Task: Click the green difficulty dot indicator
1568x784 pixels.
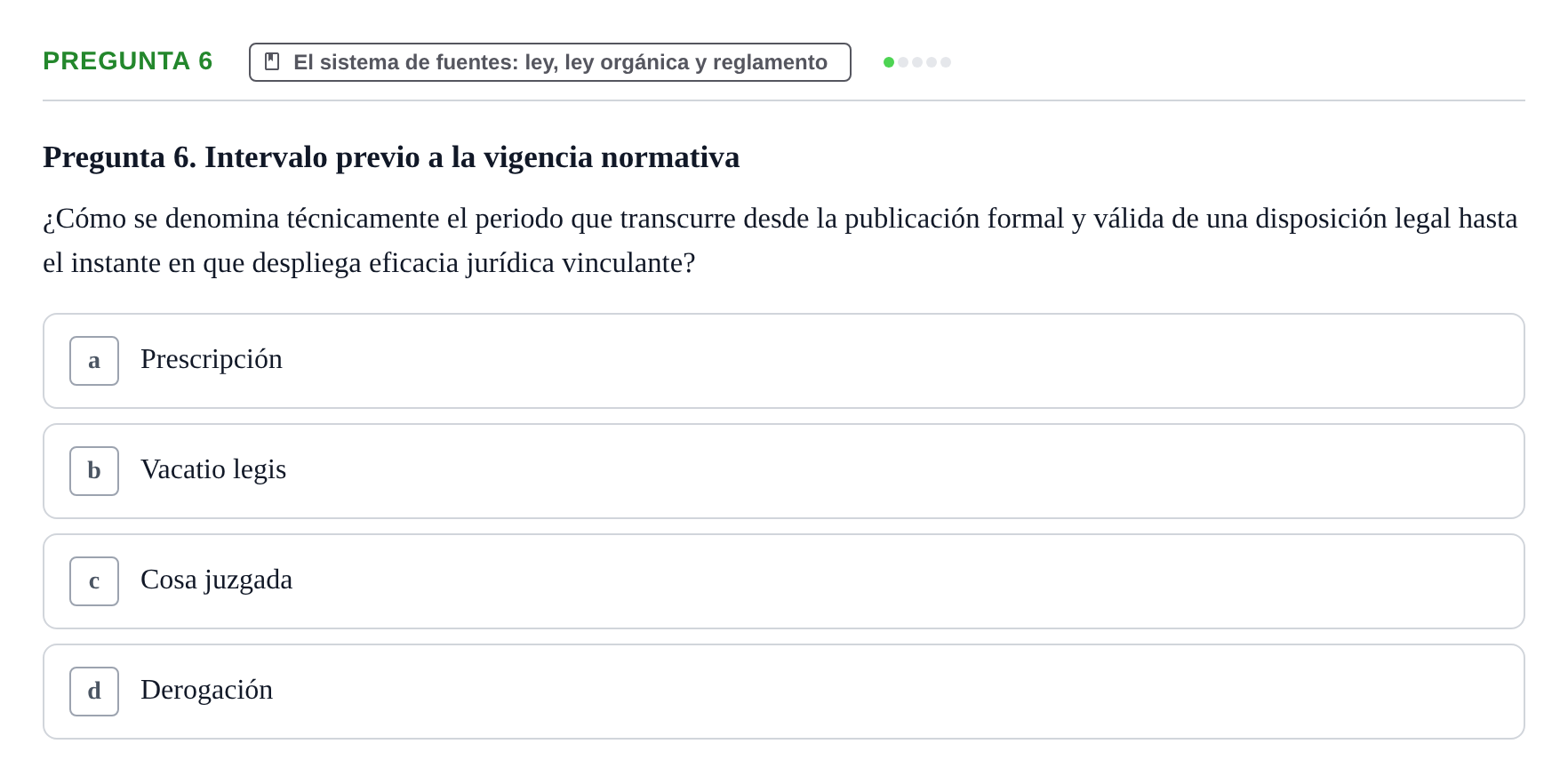Action: 889,62
